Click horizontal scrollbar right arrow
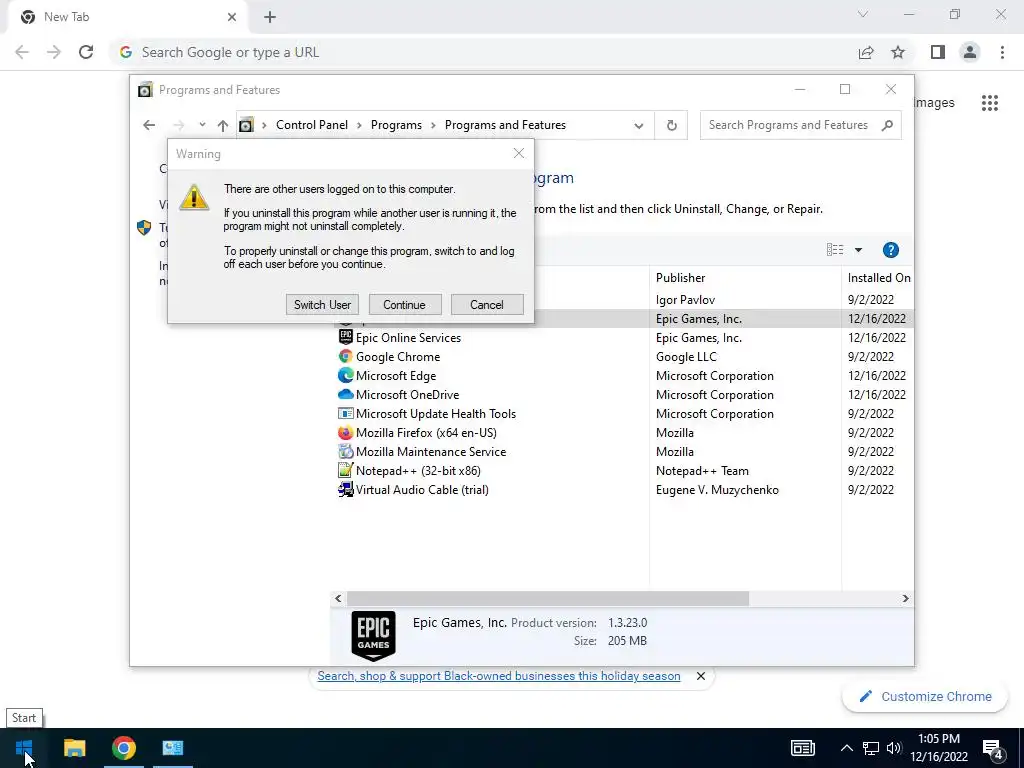The width and height of the screenshot is (1024, 768). tap(905, 598)
